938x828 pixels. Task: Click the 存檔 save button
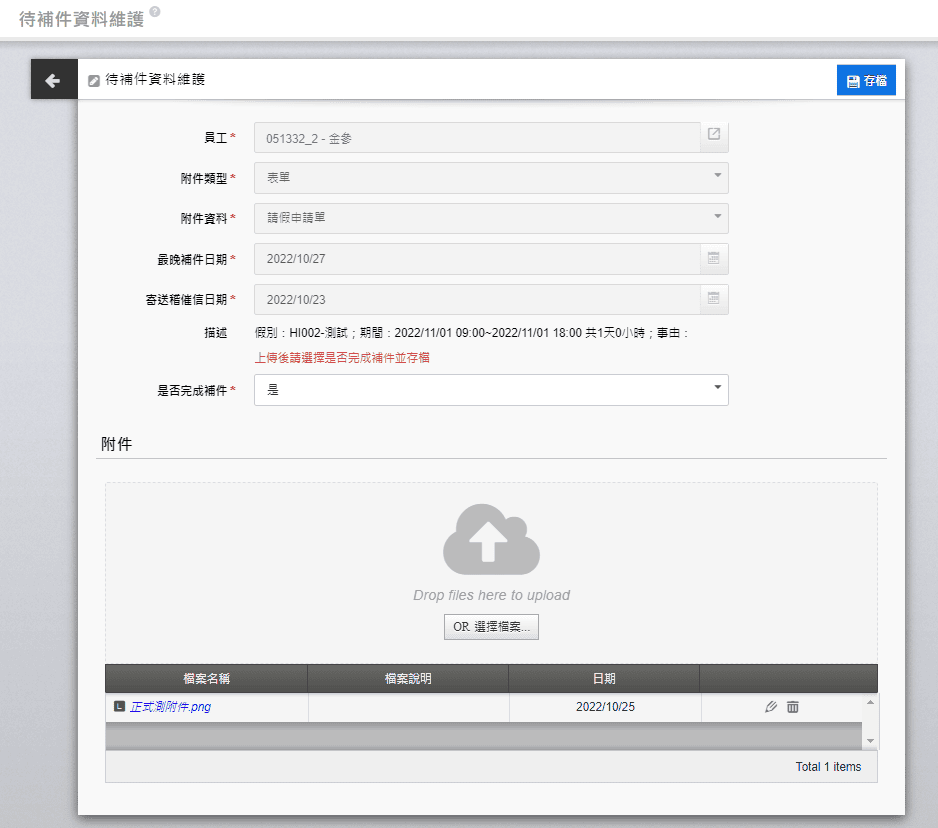coord(866,81)
